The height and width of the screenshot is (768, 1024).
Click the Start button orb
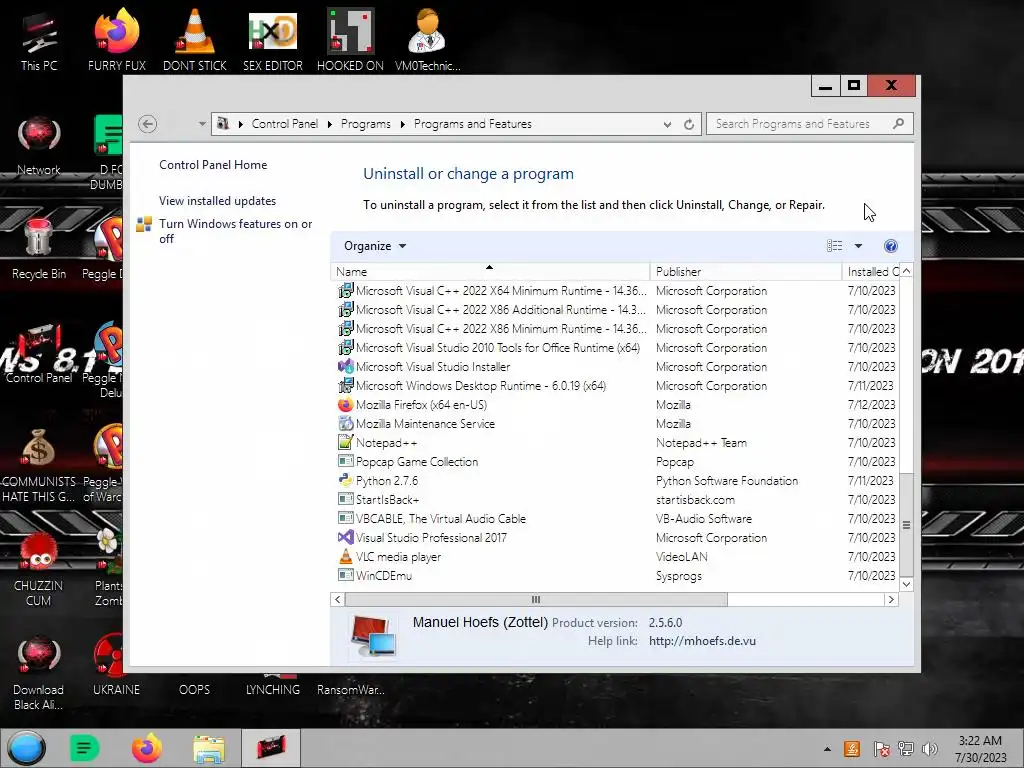click(27, 748)
